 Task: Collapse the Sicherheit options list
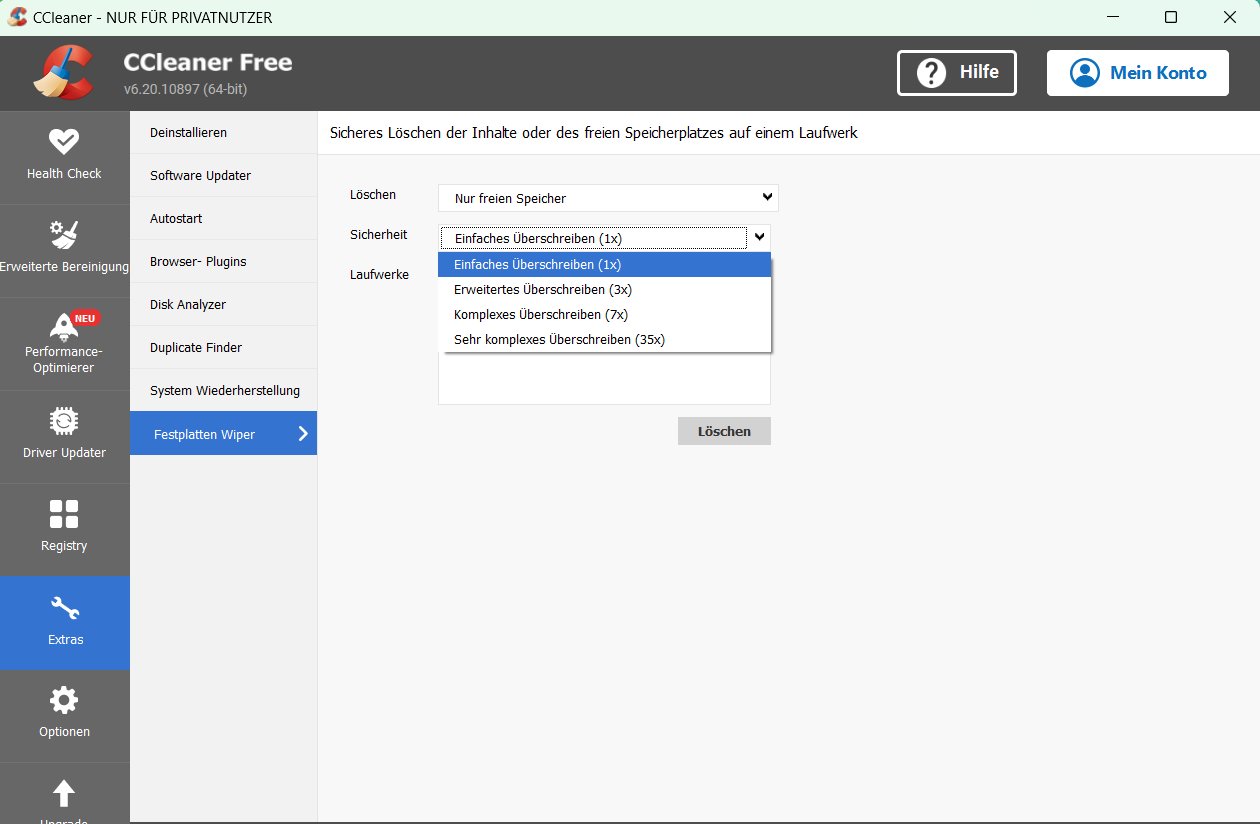759,237
